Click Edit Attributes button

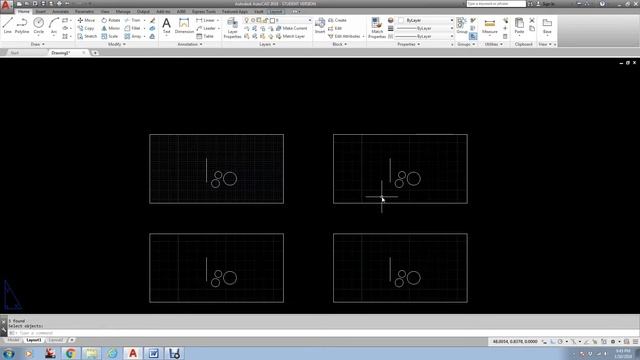[345, 36]
